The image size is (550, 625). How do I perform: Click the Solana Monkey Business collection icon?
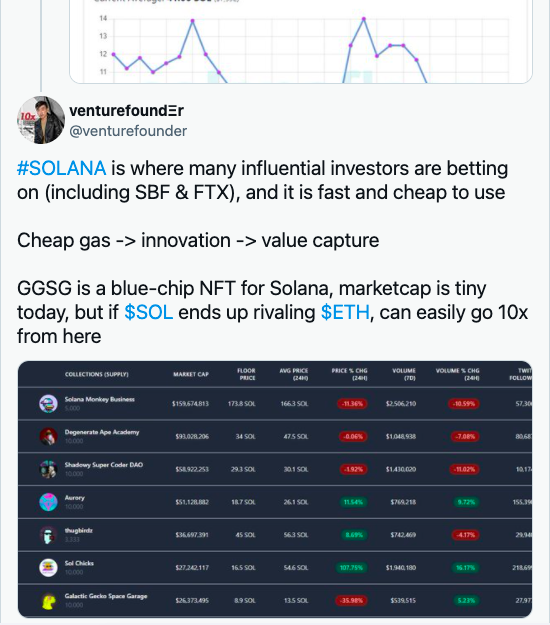pyautogui.click(x=48, y=403)
